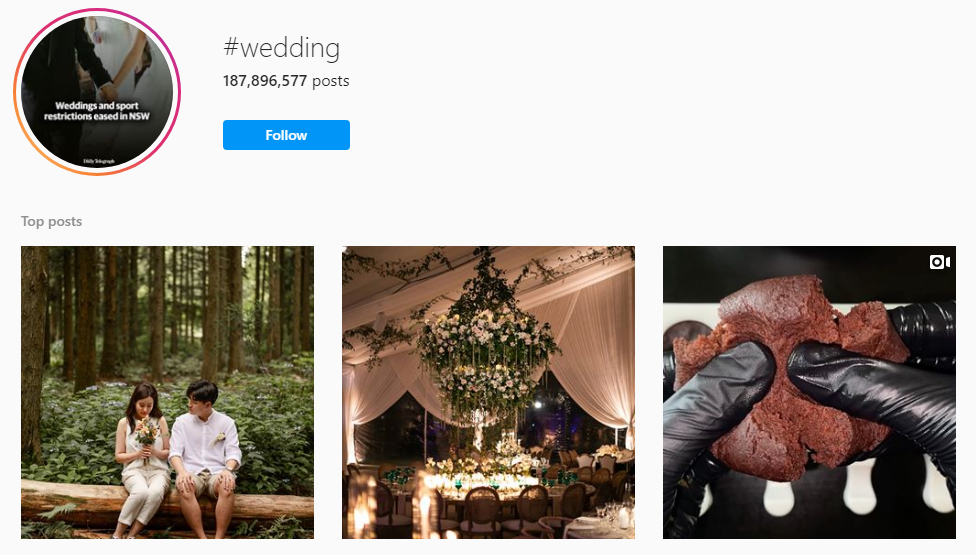
Task: Click the video camera icon on cookie post
Action: click(939, 262)
